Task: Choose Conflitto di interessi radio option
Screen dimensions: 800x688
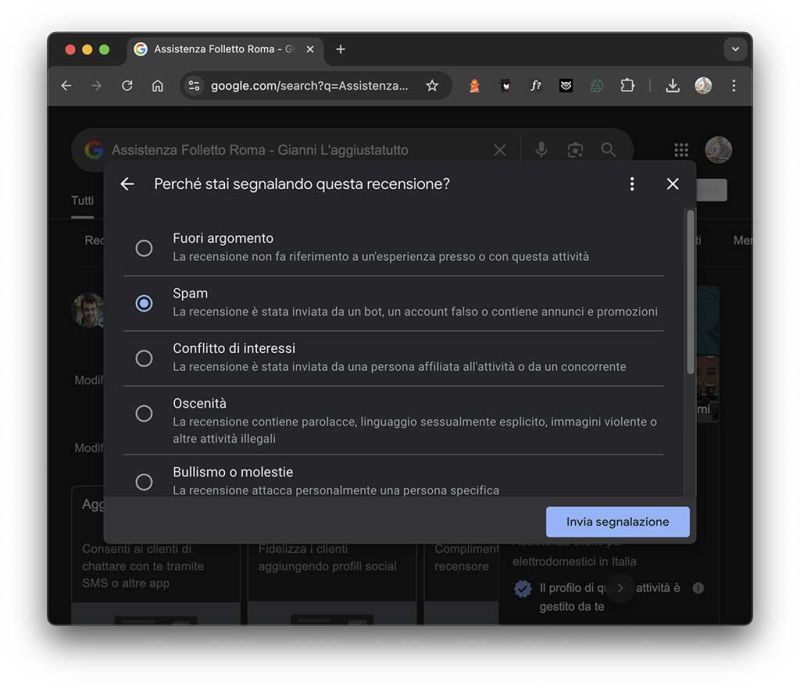Action: pyautogui.click(x=144, y=358)
